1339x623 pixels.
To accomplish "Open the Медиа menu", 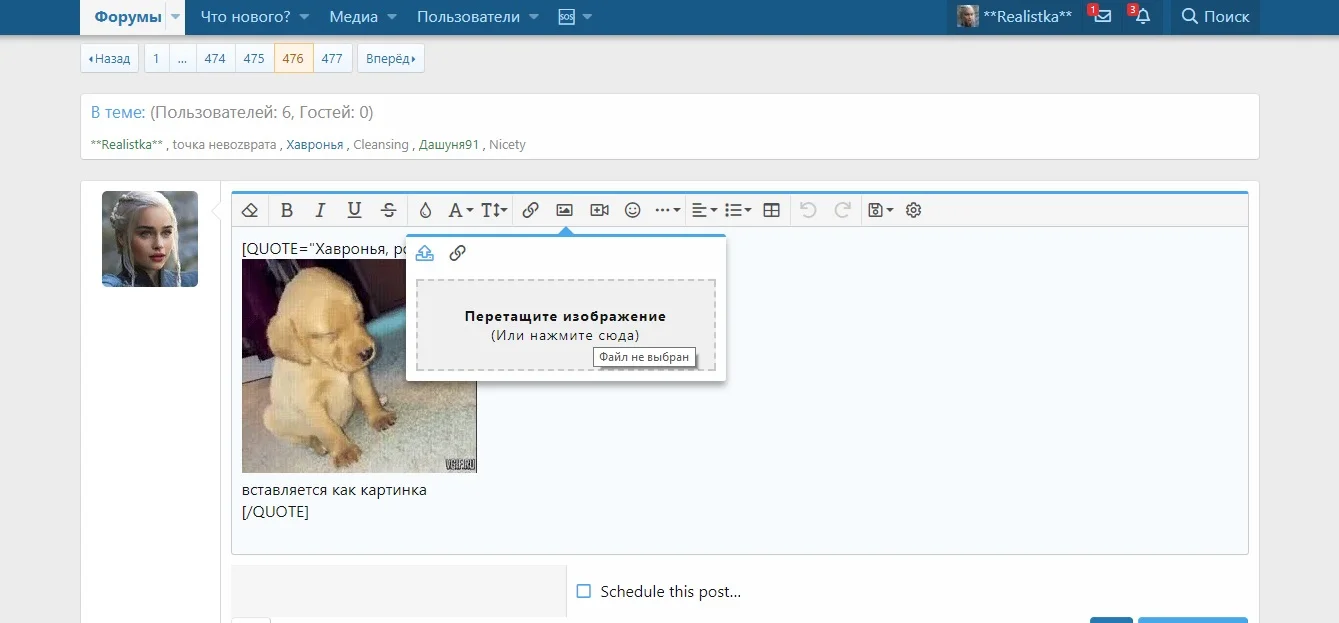I will click(352, 17).
